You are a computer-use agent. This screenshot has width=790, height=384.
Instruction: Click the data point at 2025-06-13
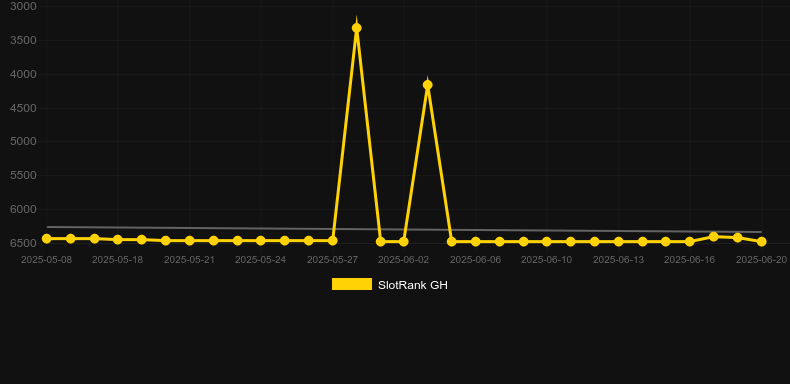point(619,241)
